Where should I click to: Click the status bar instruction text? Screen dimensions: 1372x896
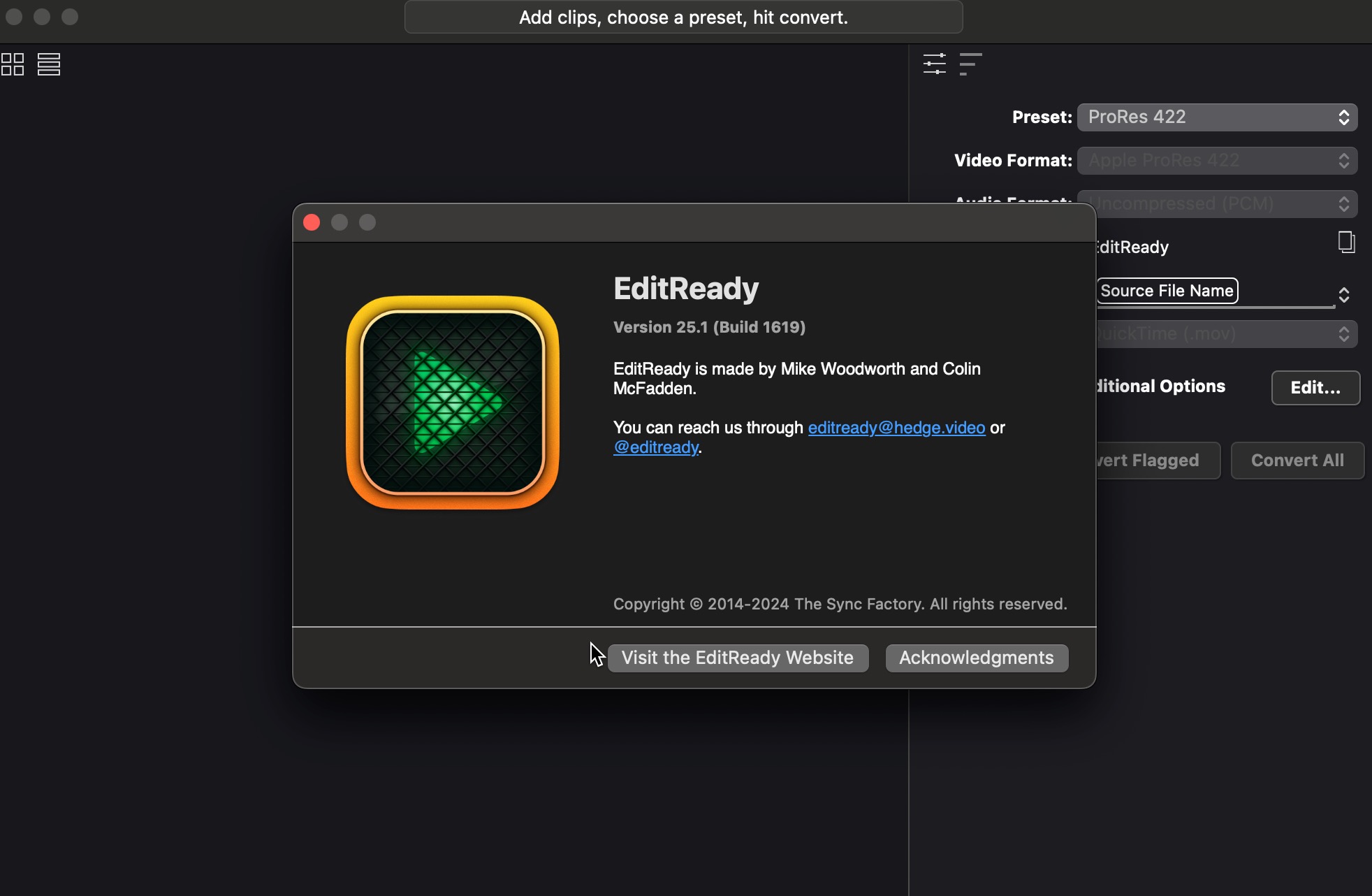[x=683, y=17]
